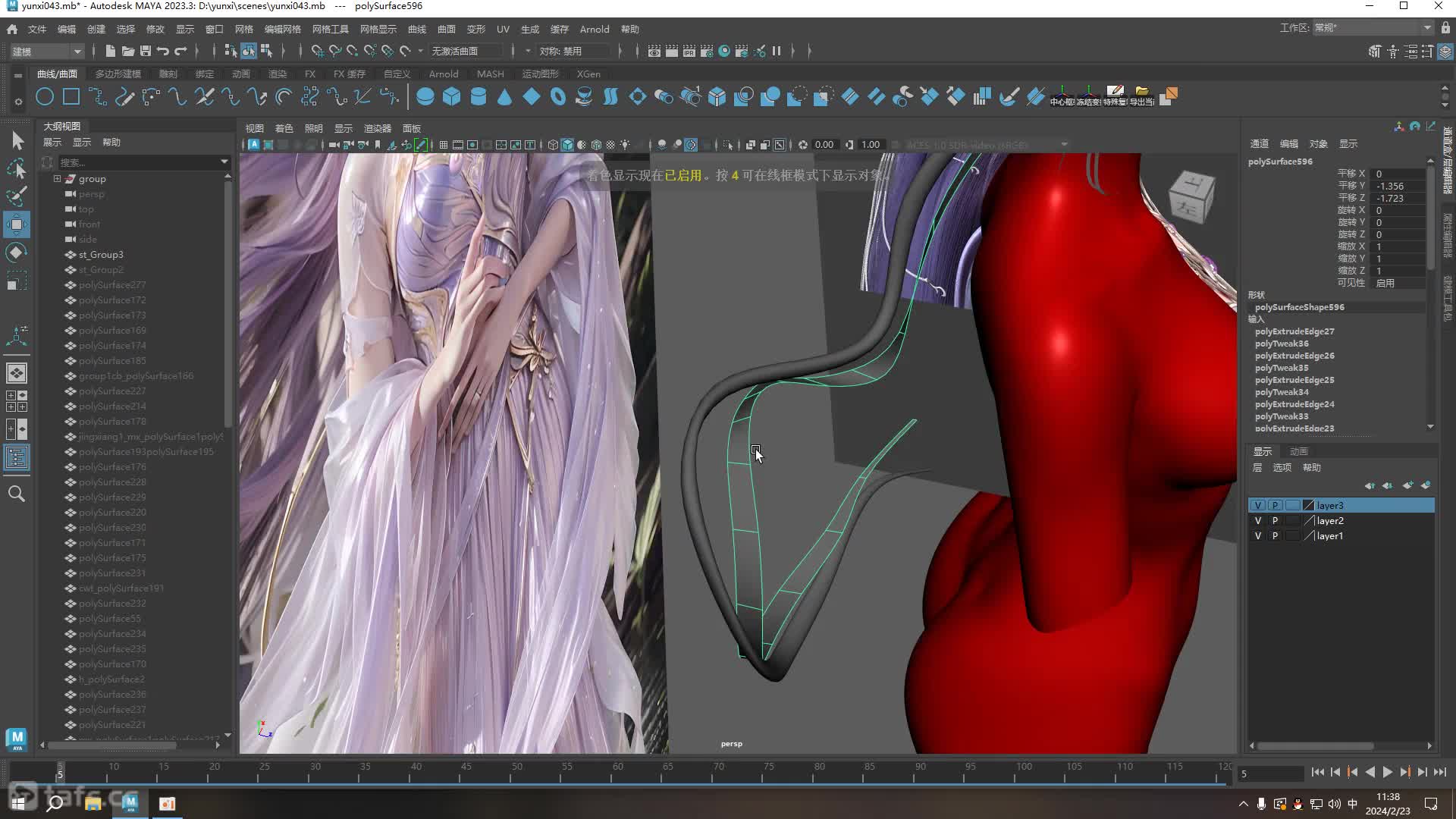
Task: Open the 文件 menu
Action: (x=37, y=29)
